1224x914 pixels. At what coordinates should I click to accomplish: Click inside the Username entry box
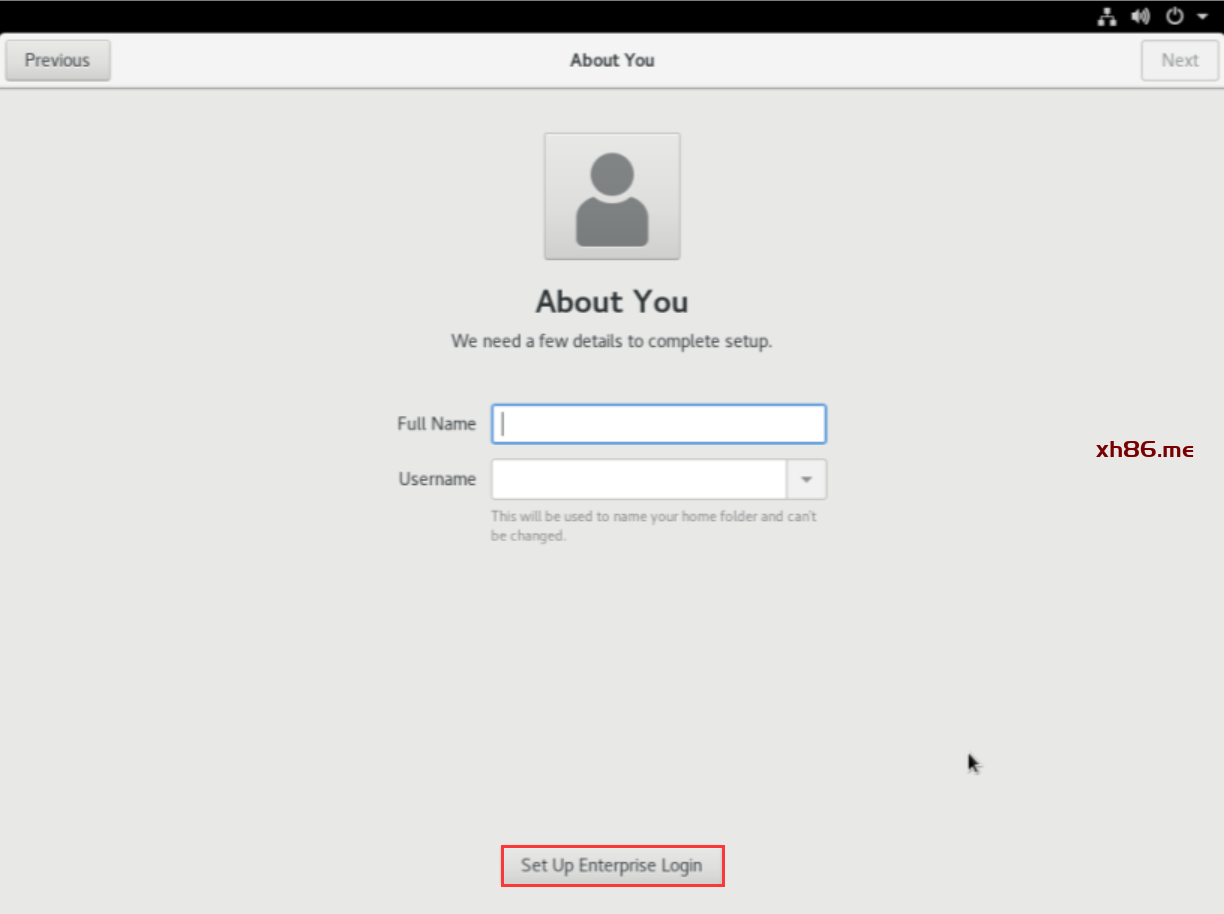point(639,480)
